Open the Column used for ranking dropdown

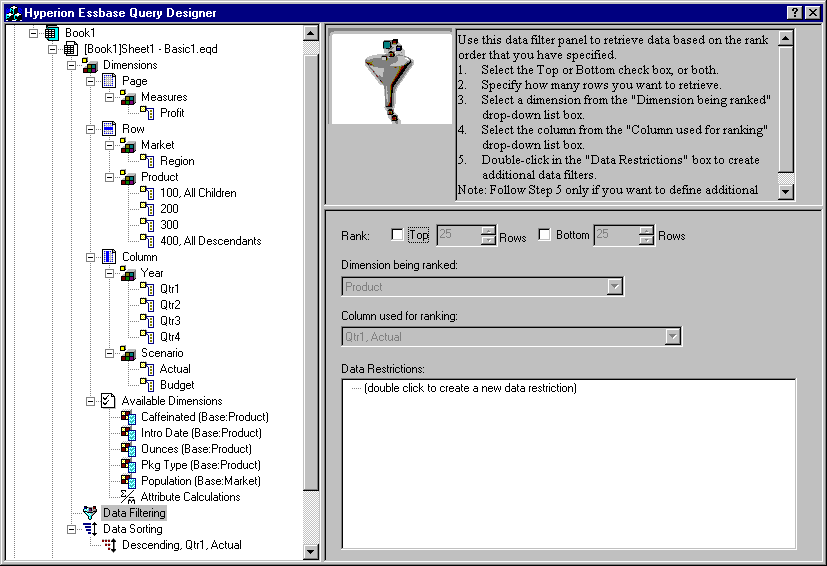tap(673, 337)
